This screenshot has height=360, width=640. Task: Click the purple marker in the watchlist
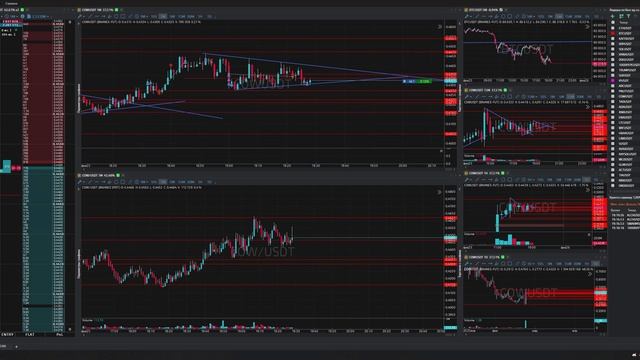point(613,81)
